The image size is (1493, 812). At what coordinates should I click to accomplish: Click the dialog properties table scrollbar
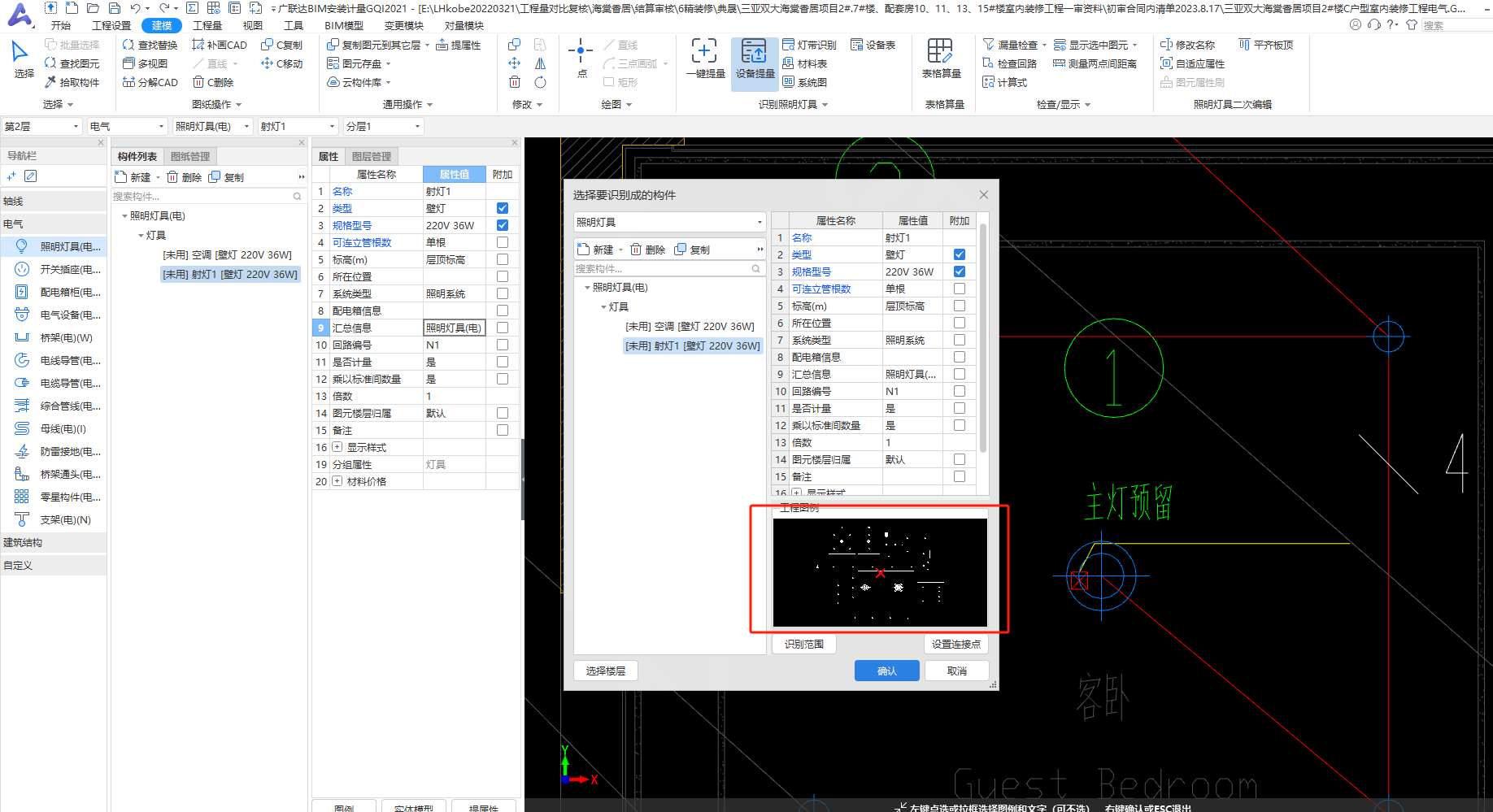point(983,337)
